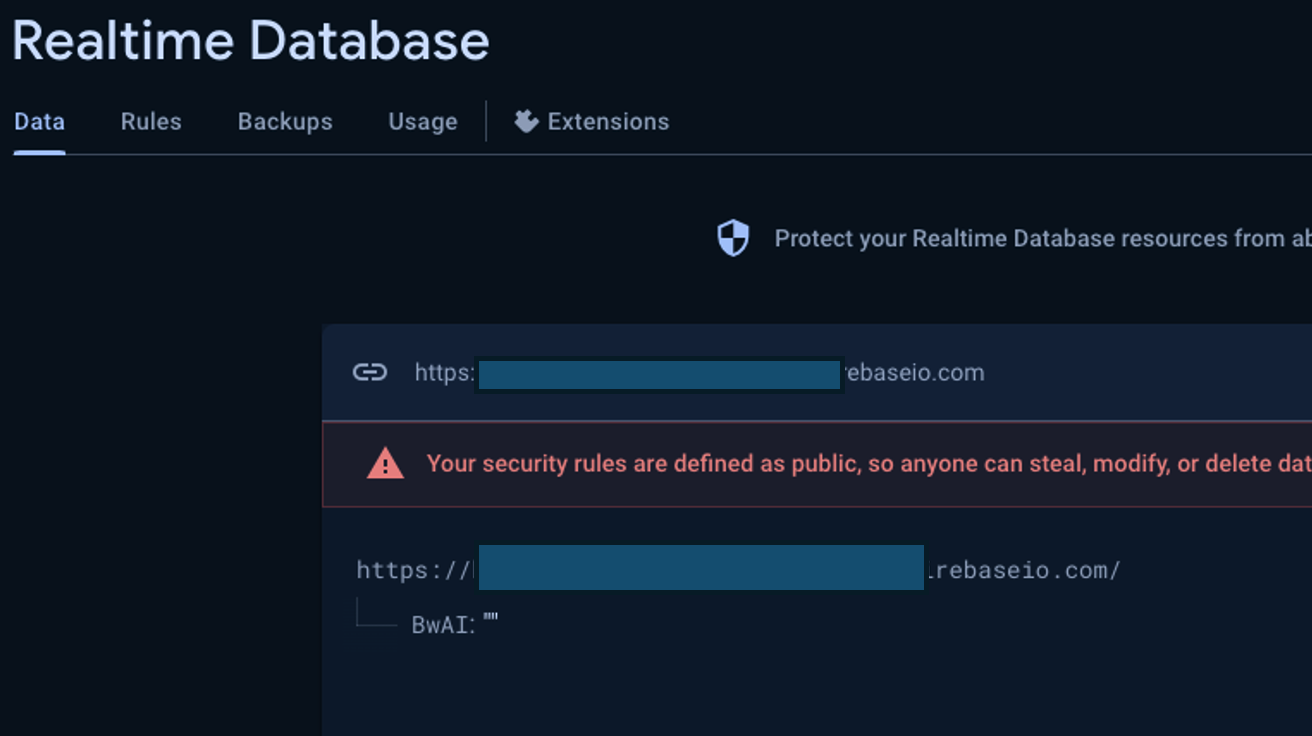Click the database root URL in tree
The height and width of the screenshot is (736, 1312).
click(x=739, y=570)
